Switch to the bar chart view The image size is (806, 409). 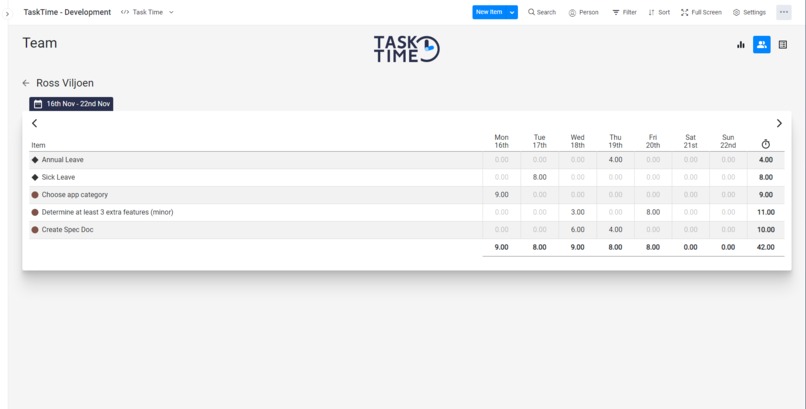click(741, 45)
